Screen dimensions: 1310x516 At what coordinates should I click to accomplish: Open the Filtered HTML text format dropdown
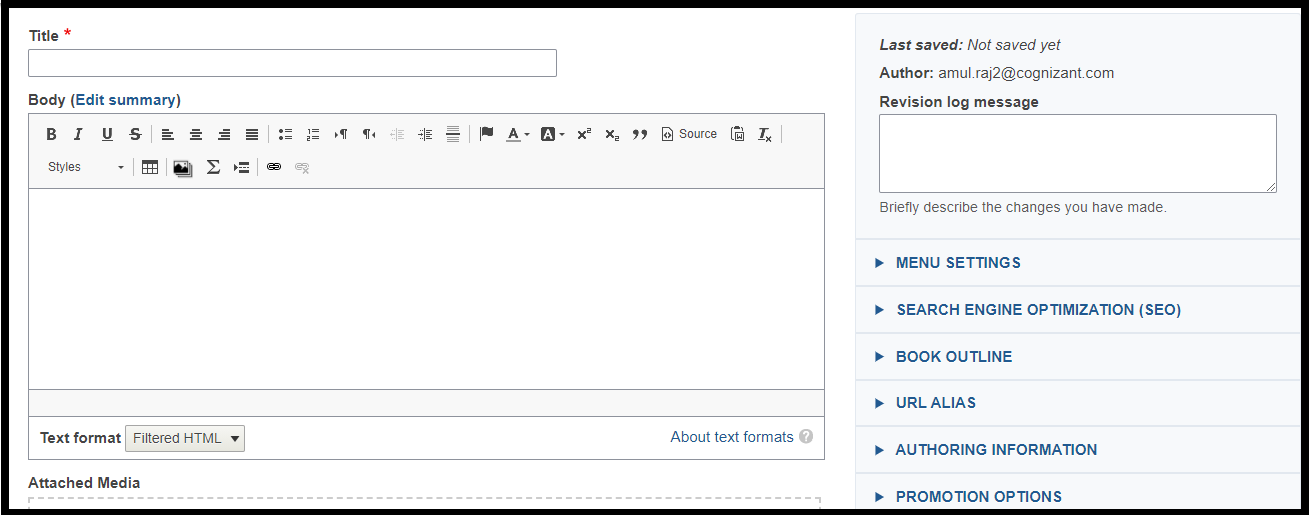pos(185,438)
